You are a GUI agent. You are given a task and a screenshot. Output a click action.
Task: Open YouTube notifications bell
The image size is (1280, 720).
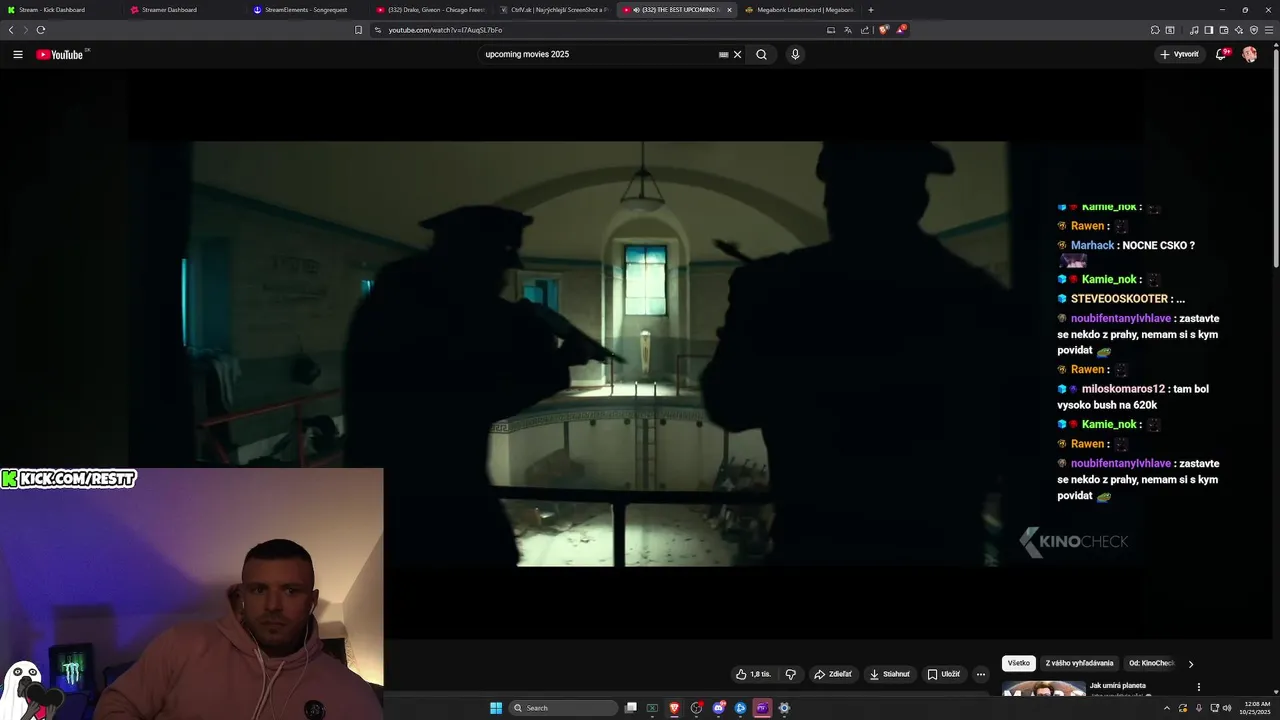(1221, 54)
